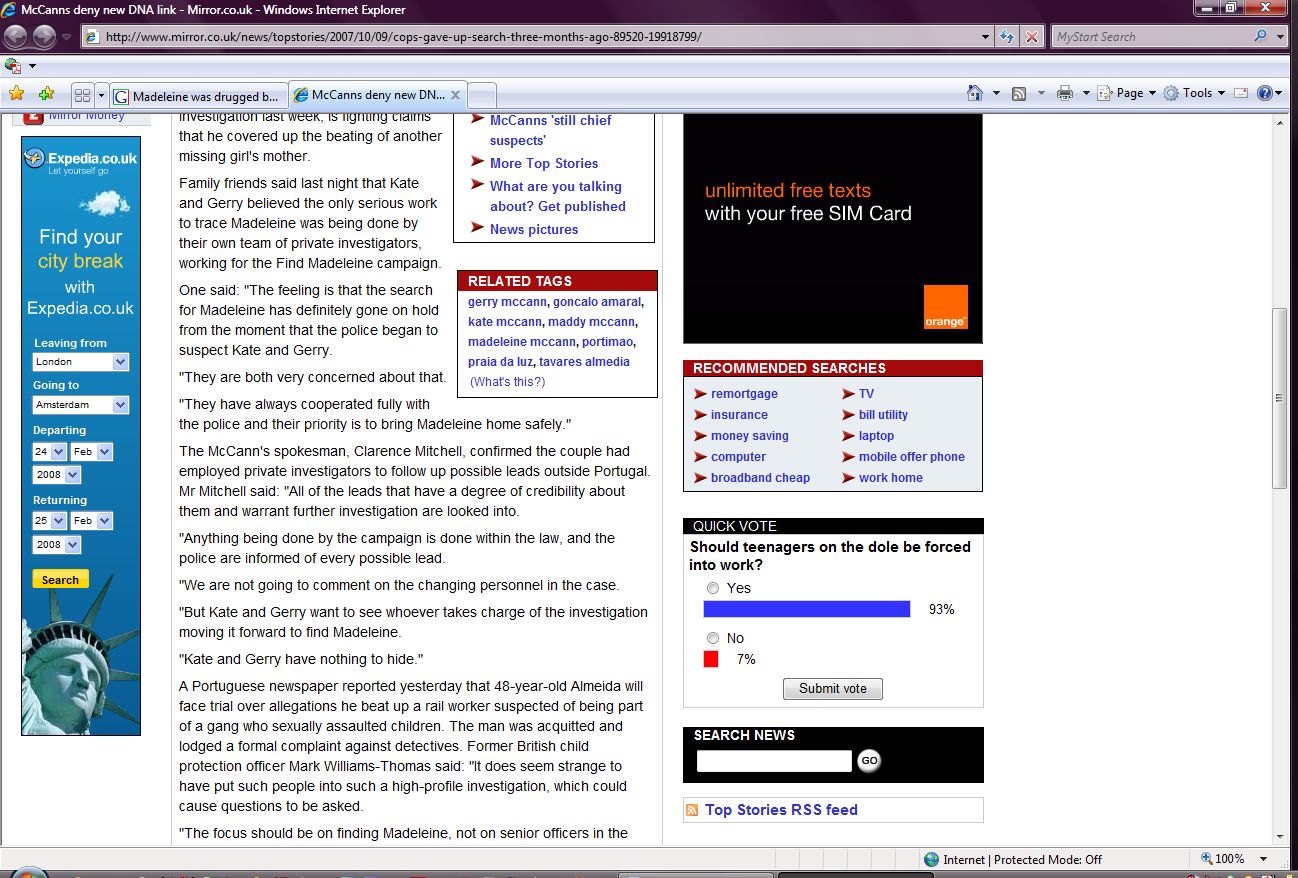
Task: Select the Yes option in Quick Vote
Action: tap(713, 588)
